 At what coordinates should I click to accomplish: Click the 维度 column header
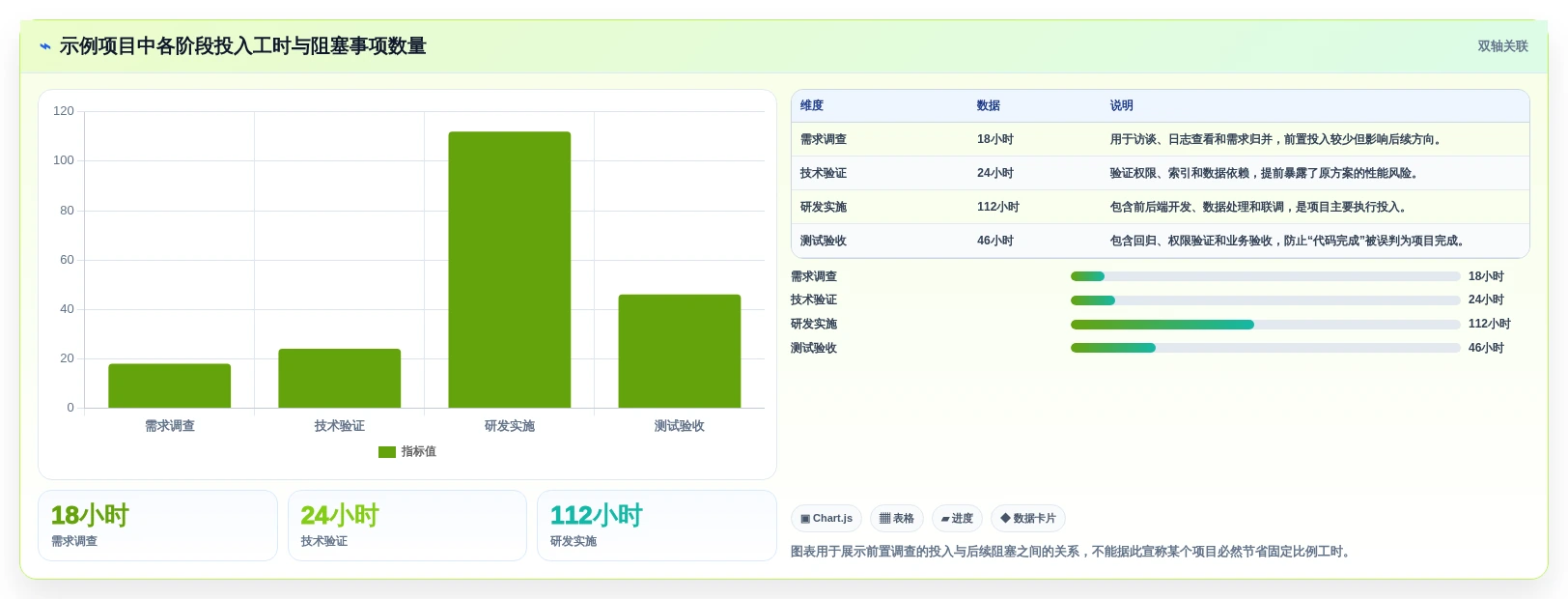pos(812,105)
